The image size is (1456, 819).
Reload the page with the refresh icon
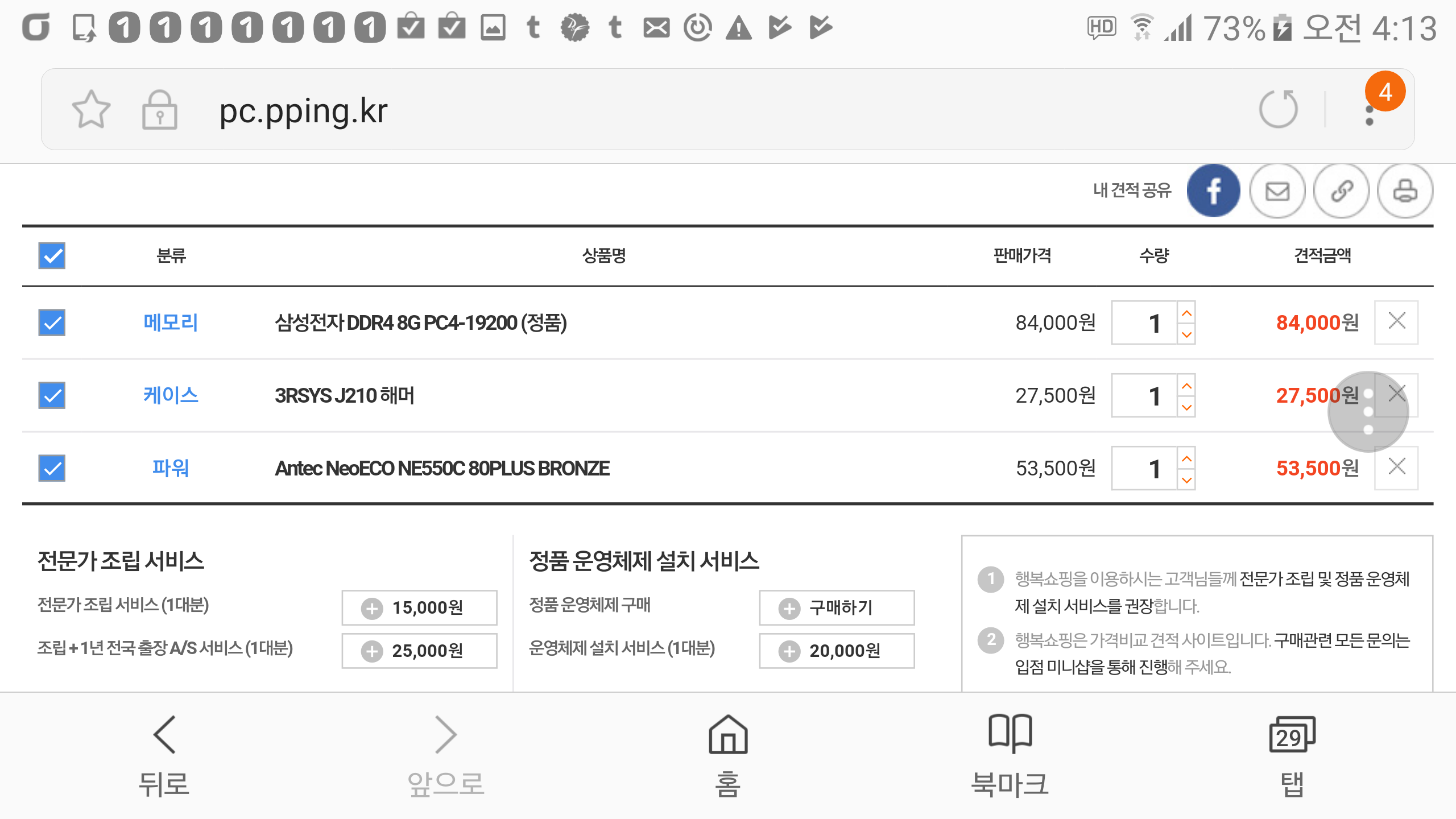1278,109
